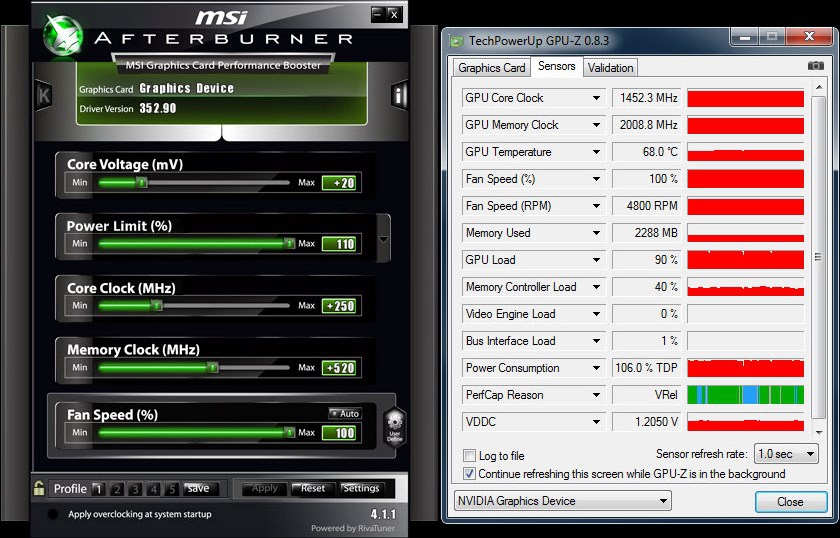
Task: Click the Fan Speed 100 value field
Action: (x=341, y=433)
